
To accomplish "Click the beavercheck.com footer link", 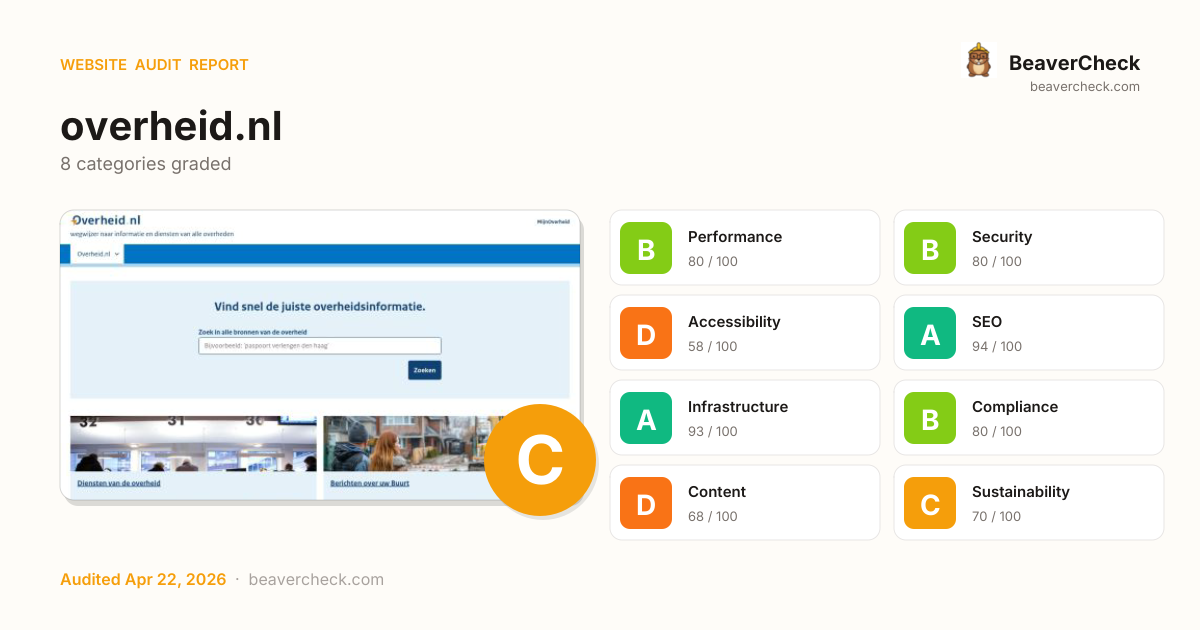I will pos(316,580).
